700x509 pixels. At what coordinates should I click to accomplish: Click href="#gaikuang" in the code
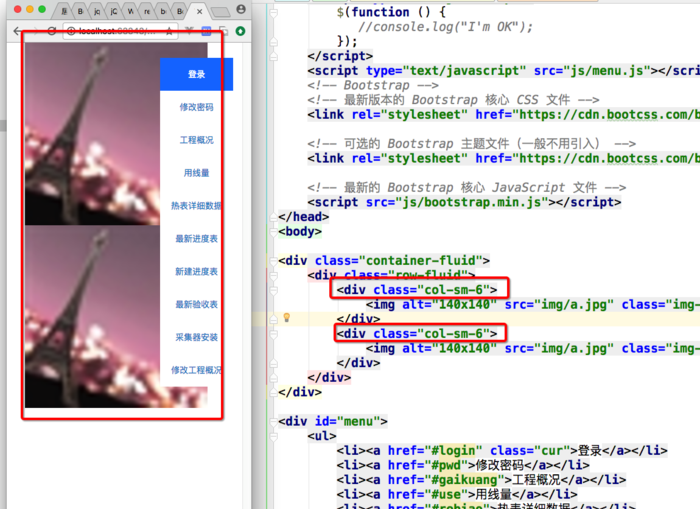(446, 480)
